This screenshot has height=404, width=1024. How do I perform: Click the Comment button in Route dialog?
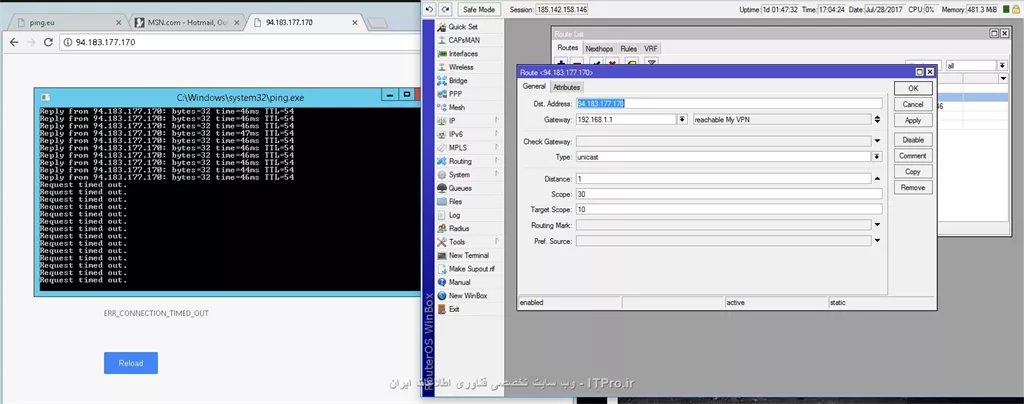click(913, 156)
